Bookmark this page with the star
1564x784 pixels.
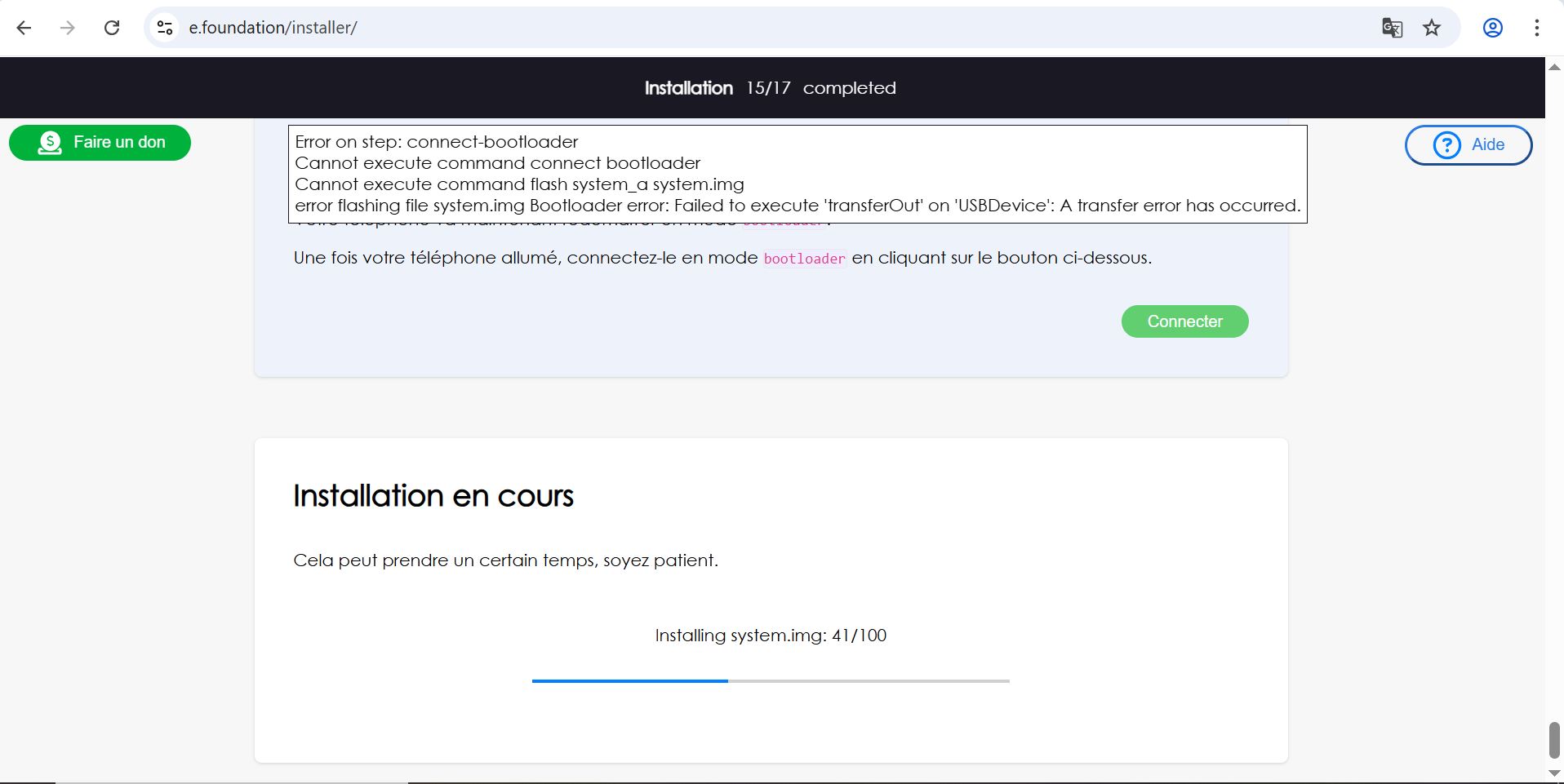tap(1432, 28)
